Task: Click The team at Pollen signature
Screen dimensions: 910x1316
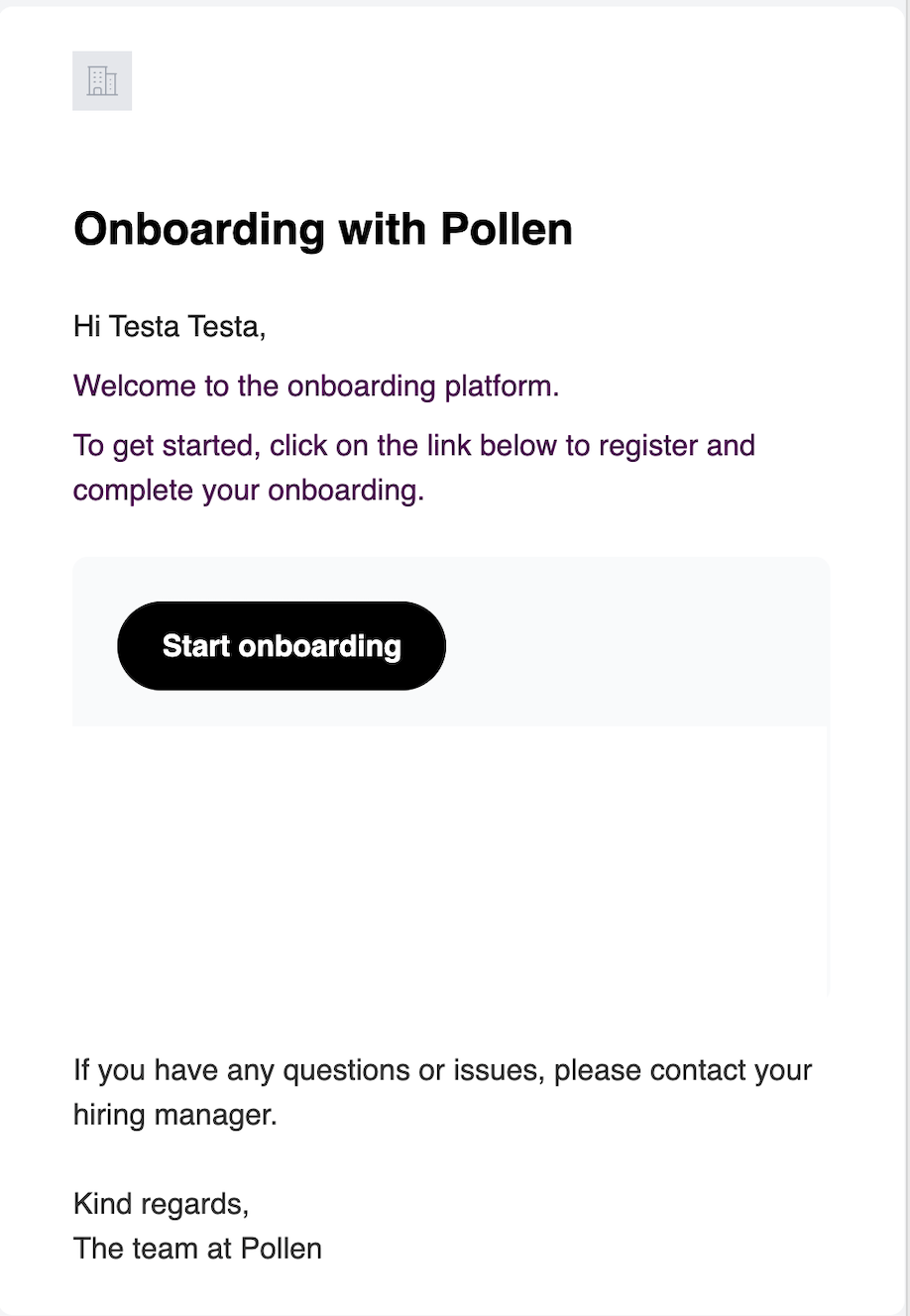Action: tap(198, 1249)
